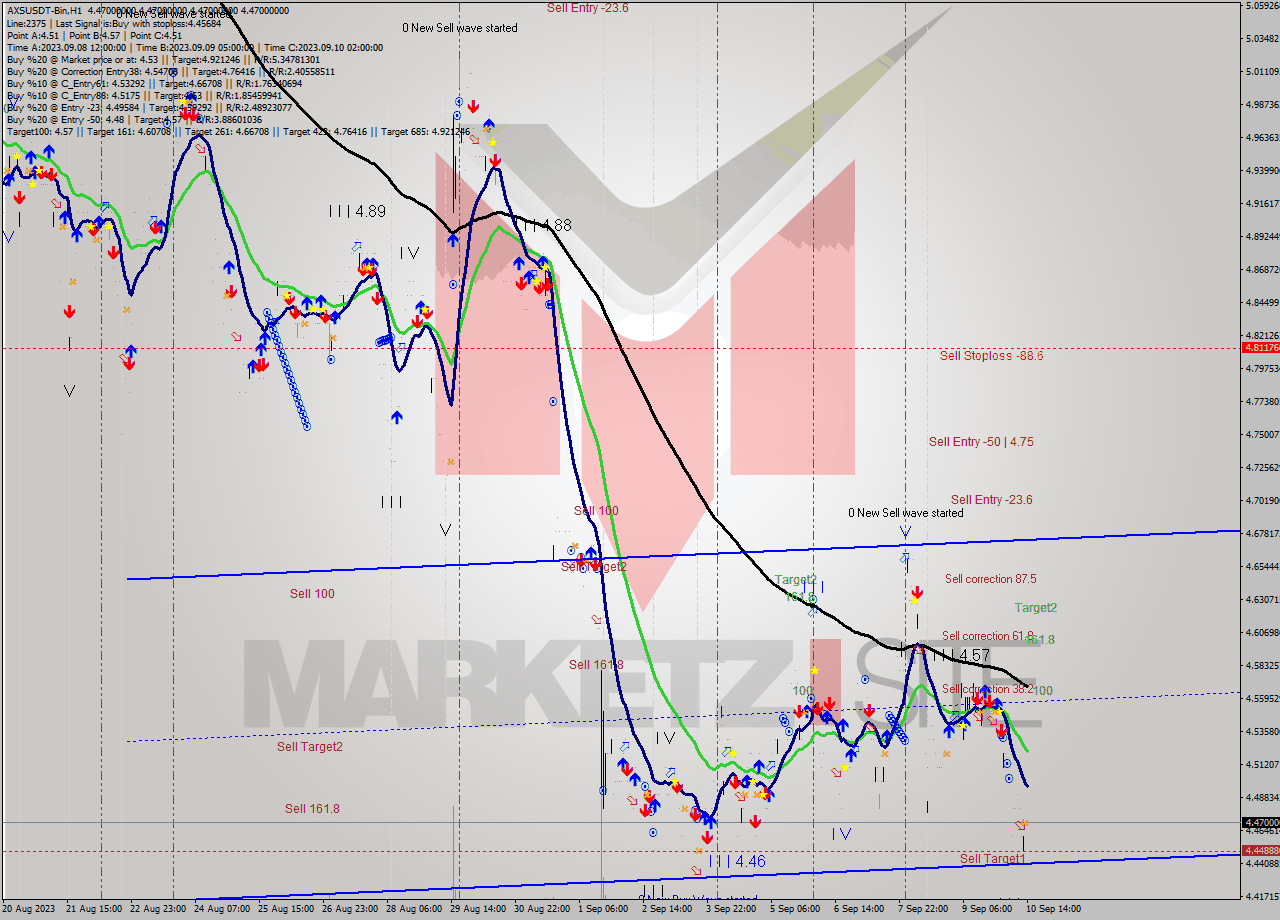Click the 'I I I 4.89' wave label

click(357, 212)
